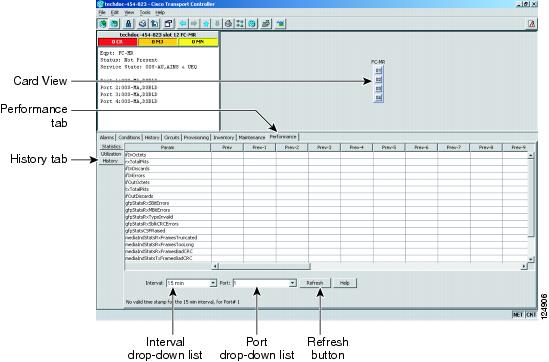The image size is (549, 362).
Task: Switch to the Conditions tab
Action: point(129,138)
